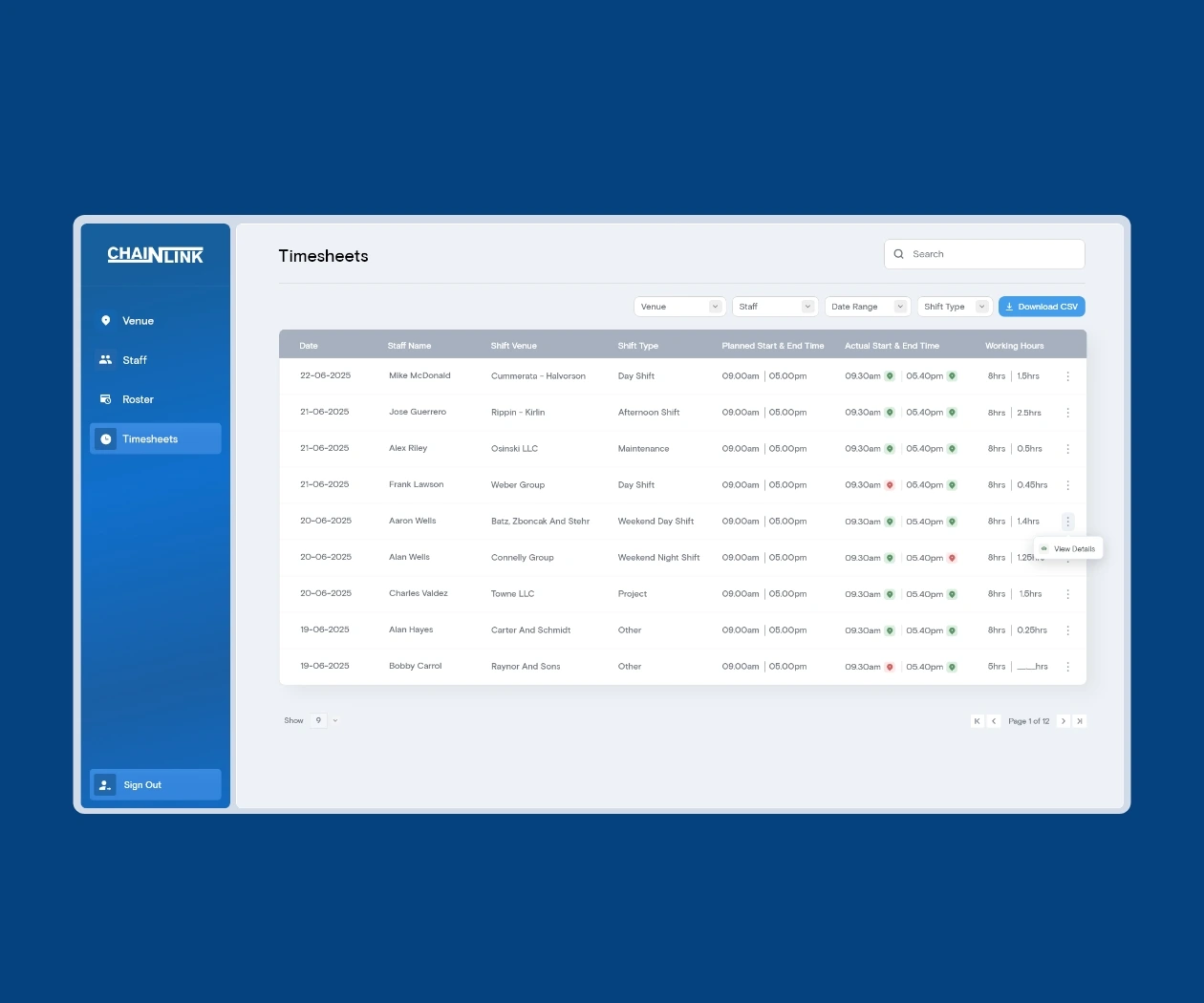Click the kebab menu for Aaron Wells

(1067, 522)
